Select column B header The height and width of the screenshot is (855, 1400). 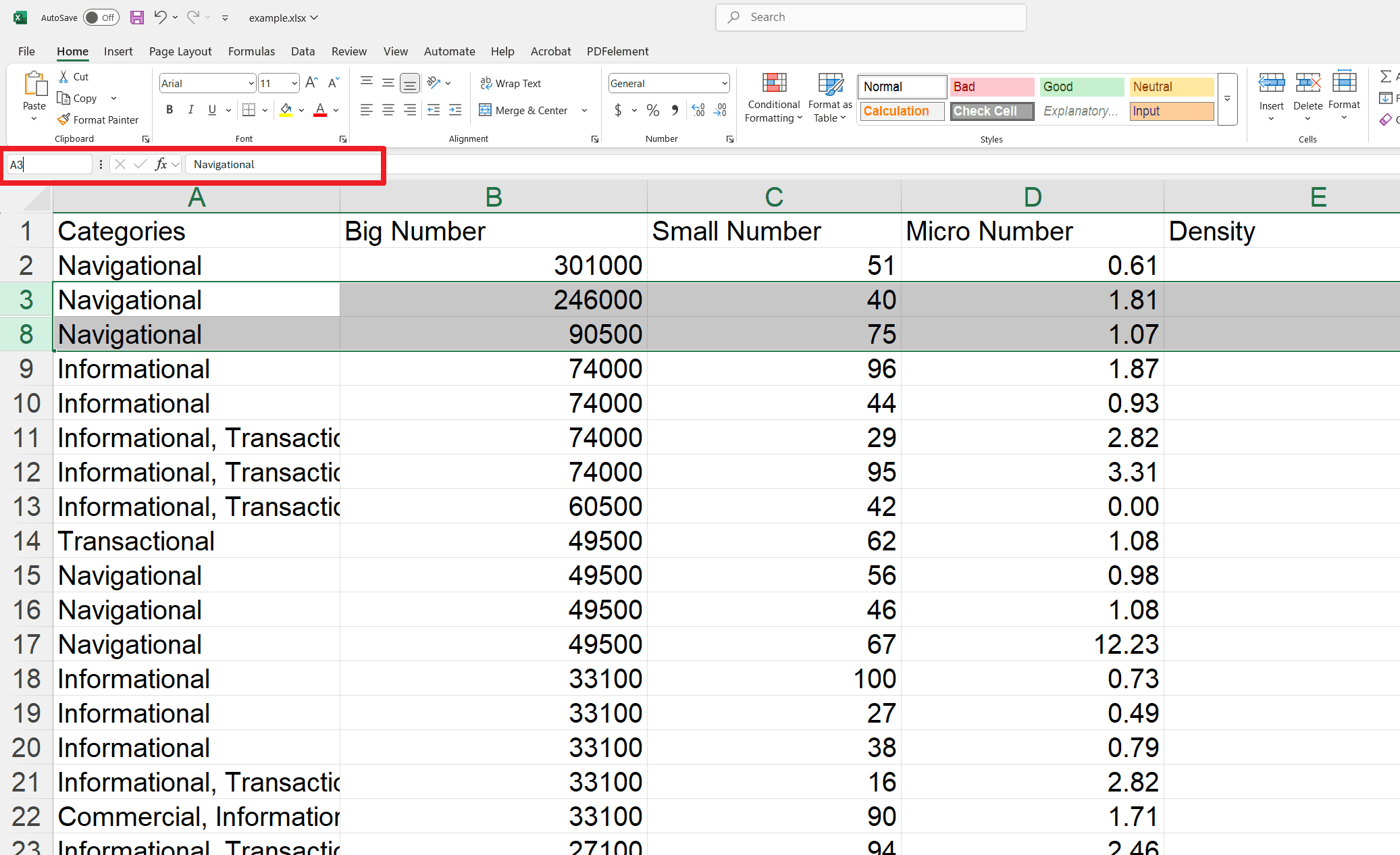(x=494, y=197)
